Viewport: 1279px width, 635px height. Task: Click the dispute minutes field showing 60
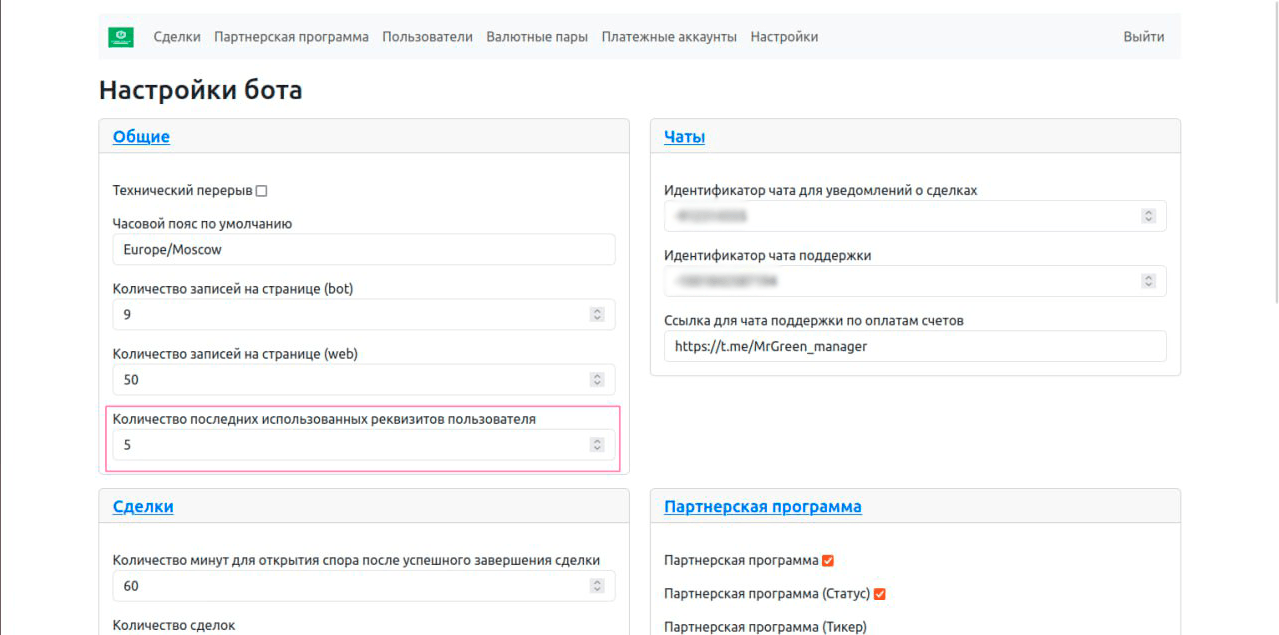click(x=350, y=586)
